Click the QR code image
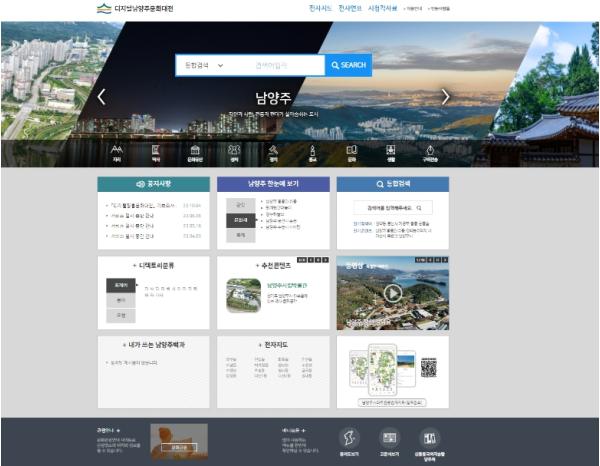The width and height of the screenshot is (600, 466). [428, 367]
